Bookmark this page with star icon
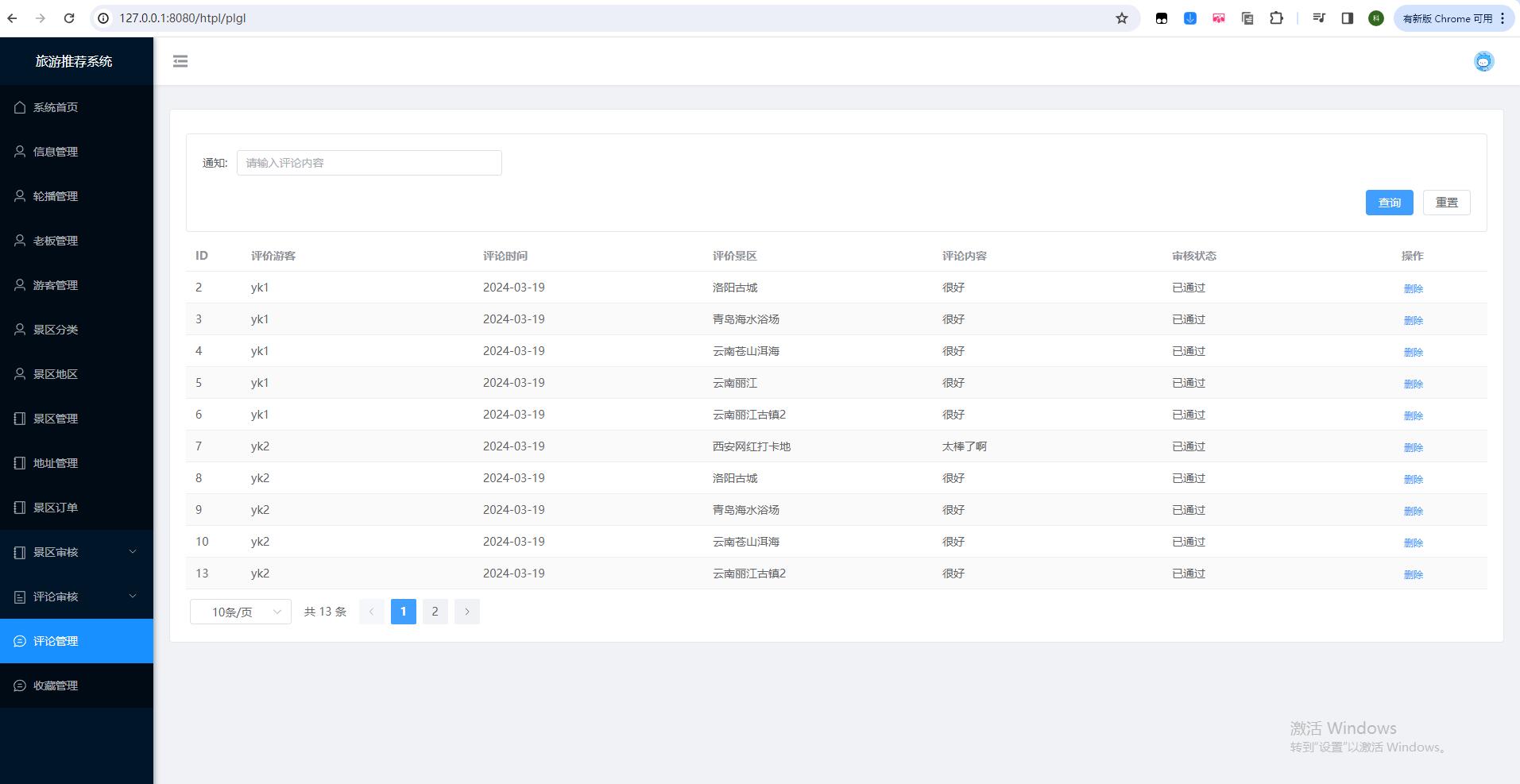The height and width of the screenshot is (784, 1520). pos(1121,18)
